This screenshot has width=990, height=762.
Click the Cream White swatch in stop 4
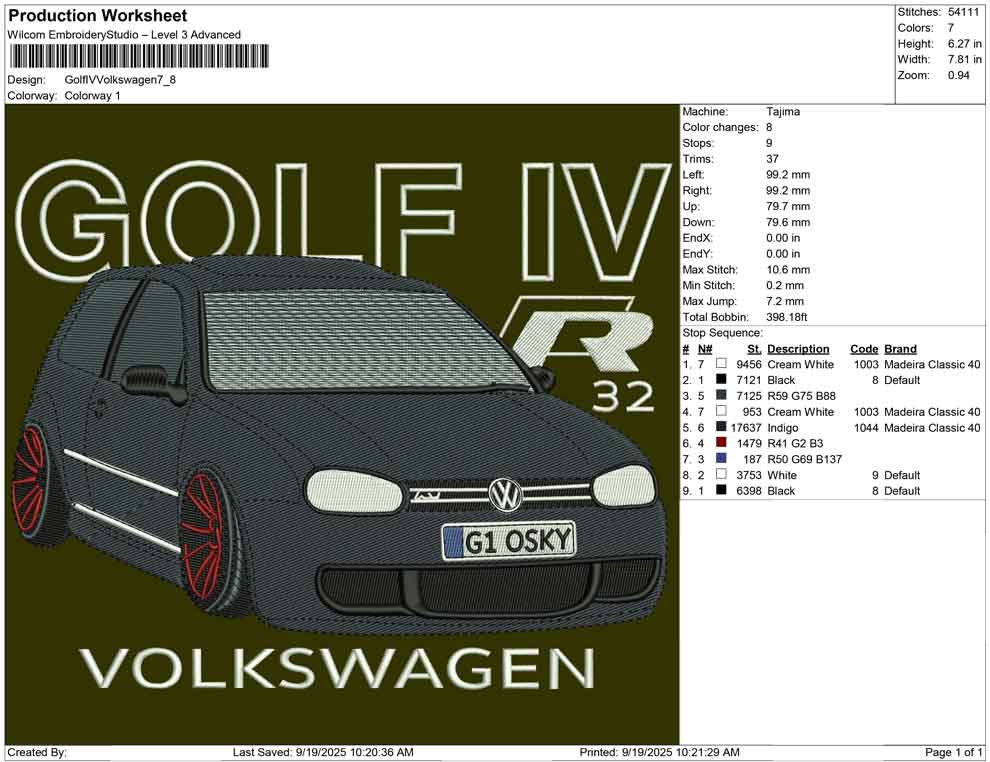[721, 411]
